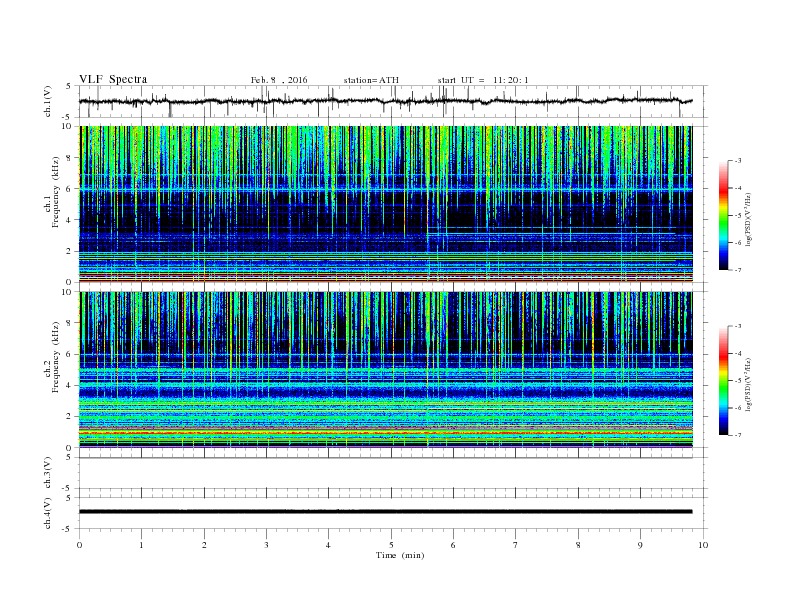
Task: Click the 'ch.1(V)' waveform axis label
Action: [47, 101]
